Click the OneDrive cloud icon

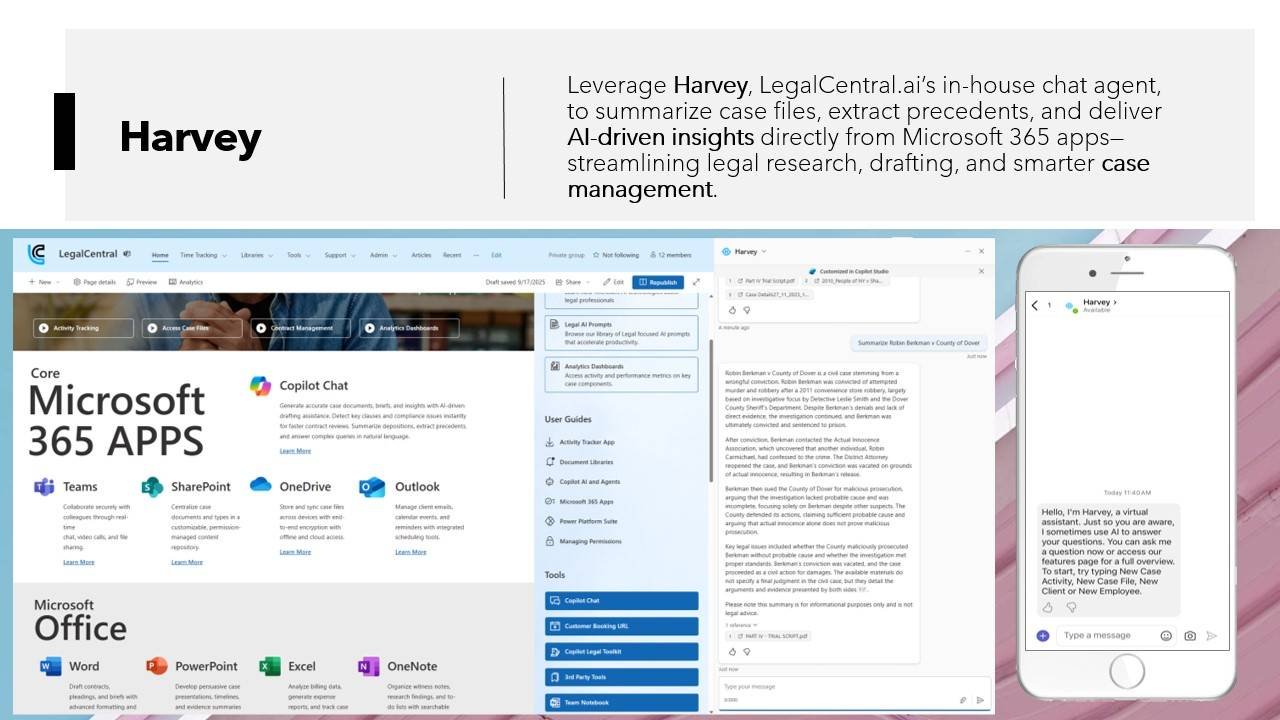pos(260,485)
